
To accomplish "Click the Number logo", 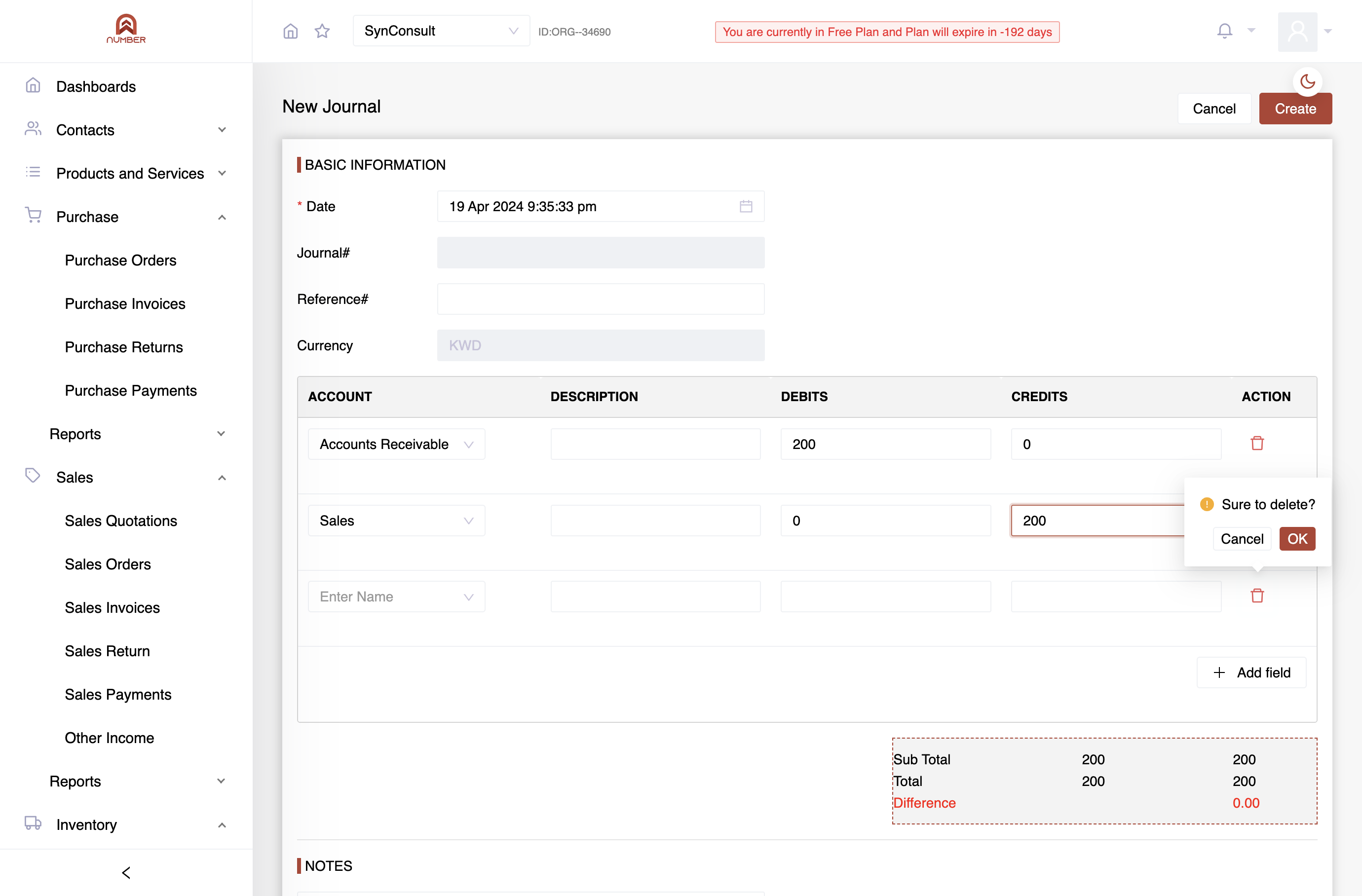I will click(x=126, y=29).
